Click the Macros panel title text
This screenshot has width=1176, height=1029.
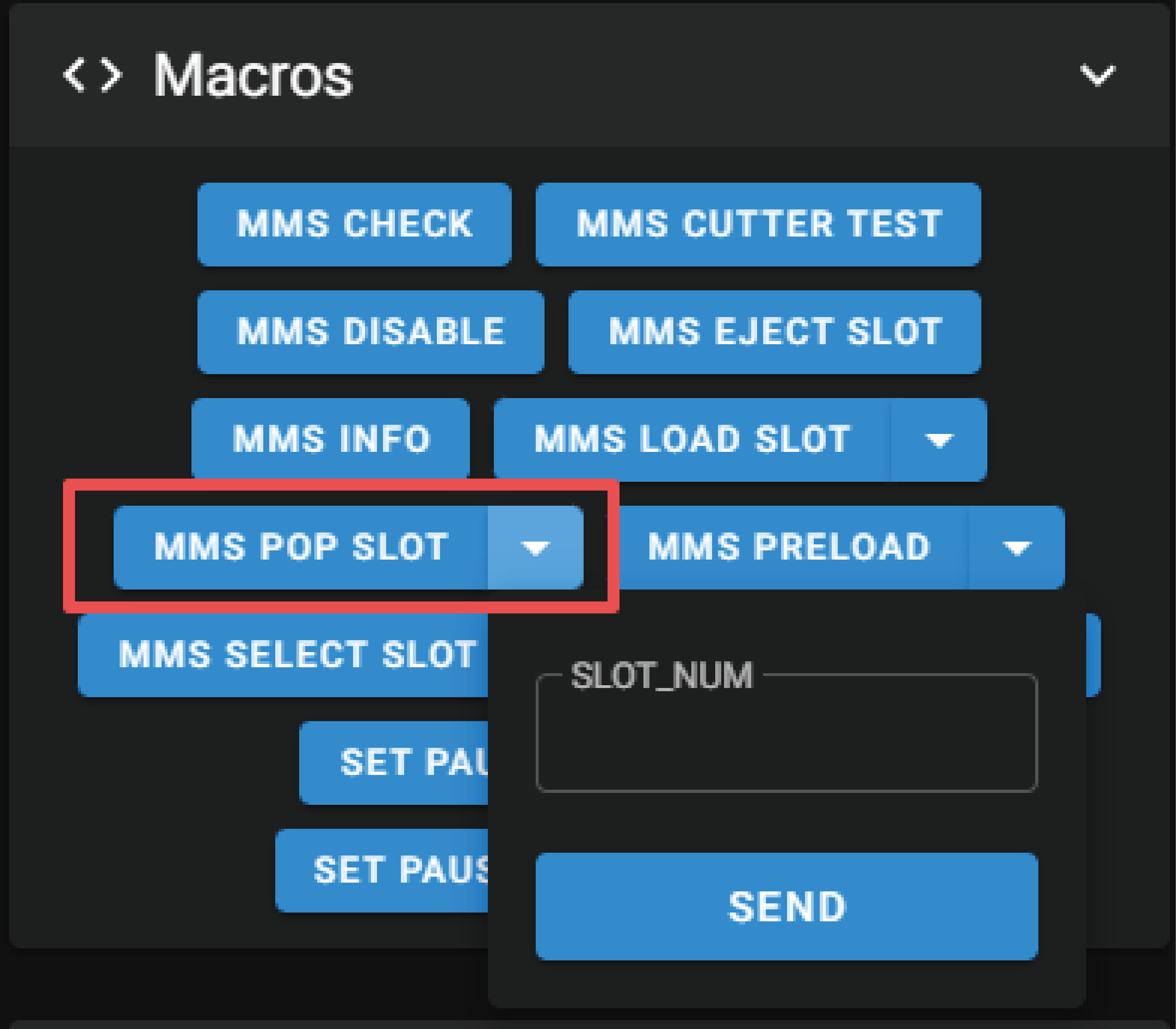tap(253, 75)
